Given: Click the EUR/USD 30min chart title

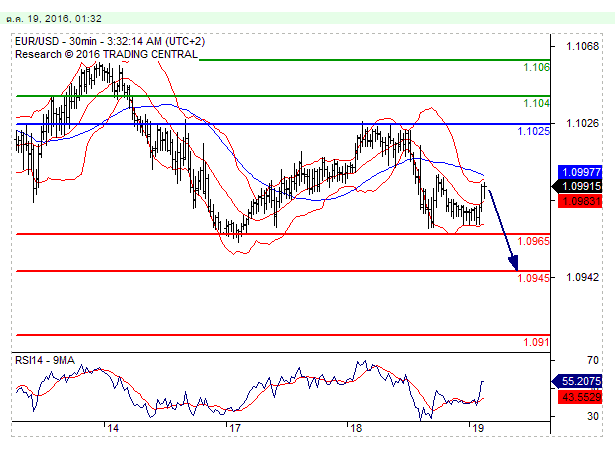Looking at the screenshot, I should coord(110,41).
